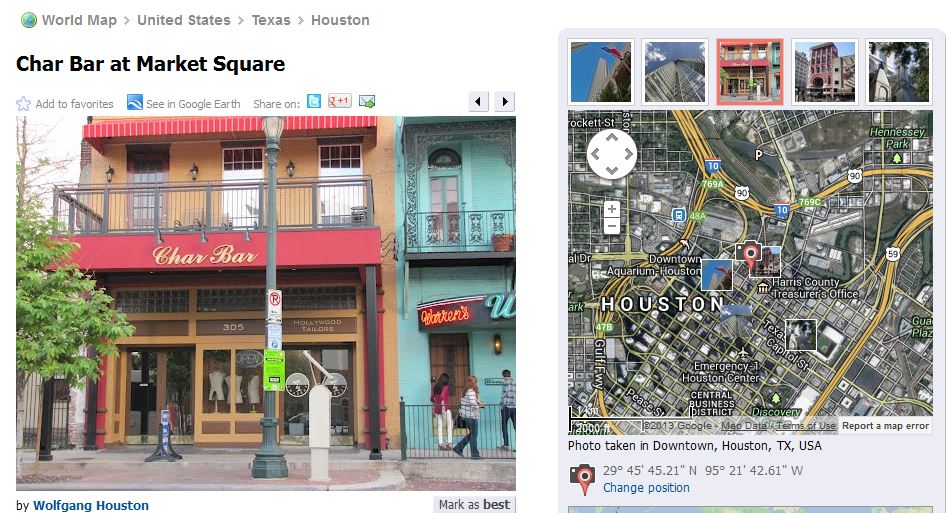Click the Hennessey Park tree icon
The height and width of the screenshot is (513, 951).
pos(897,158)
